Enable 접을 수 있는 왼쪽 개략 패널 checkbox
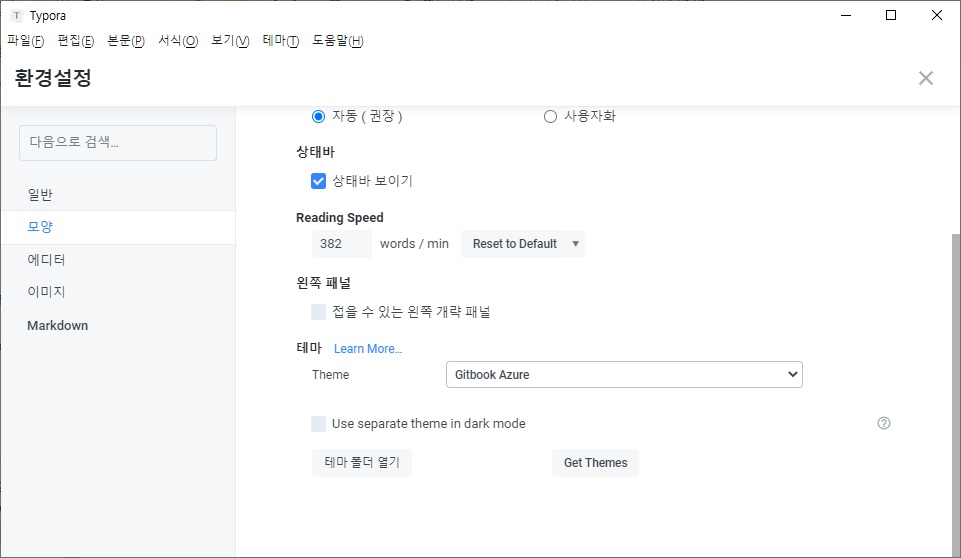 tap(318, 312)
